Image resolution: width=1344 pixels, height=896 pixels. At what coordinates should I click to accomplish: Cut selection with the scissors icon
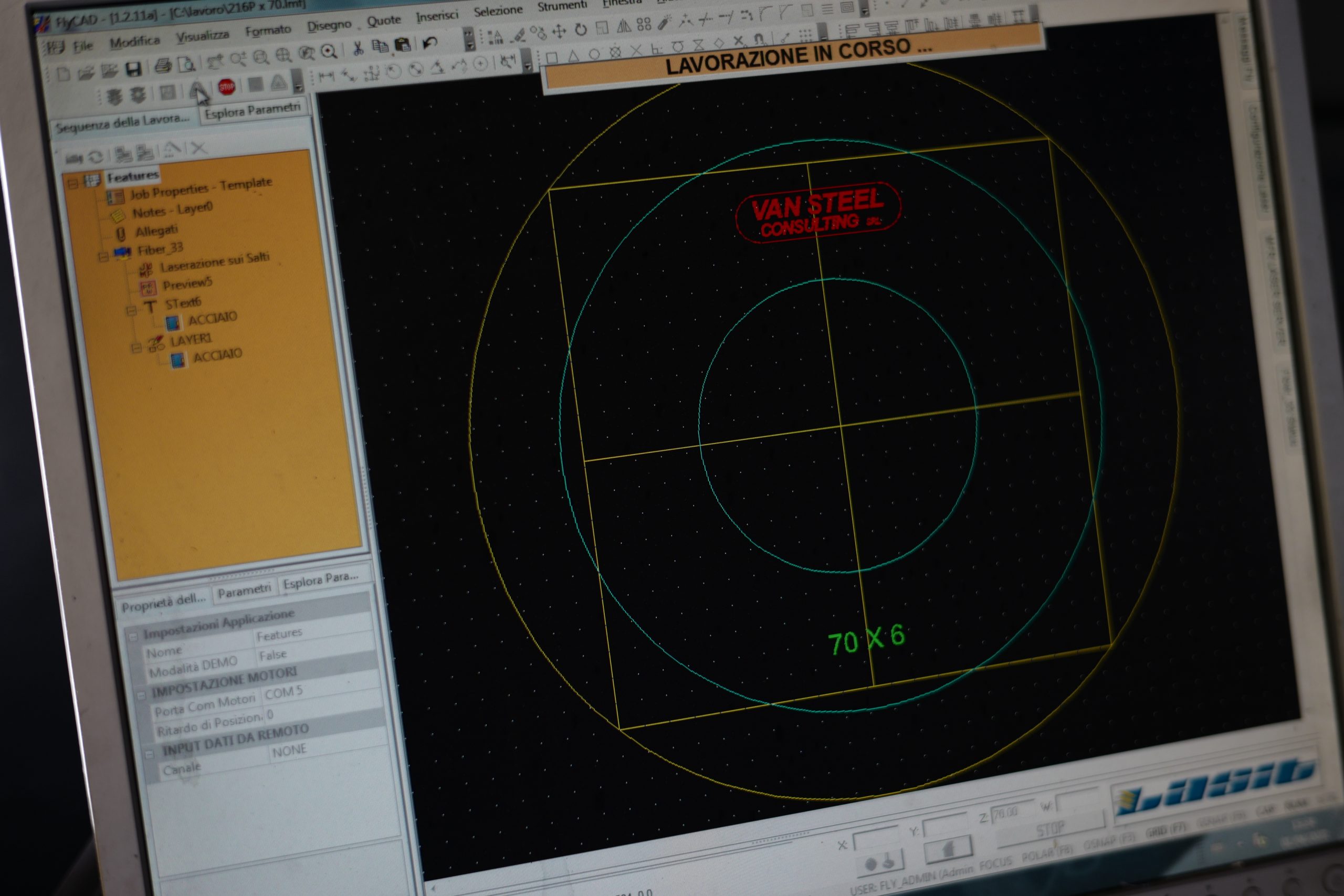coord(358,48)
